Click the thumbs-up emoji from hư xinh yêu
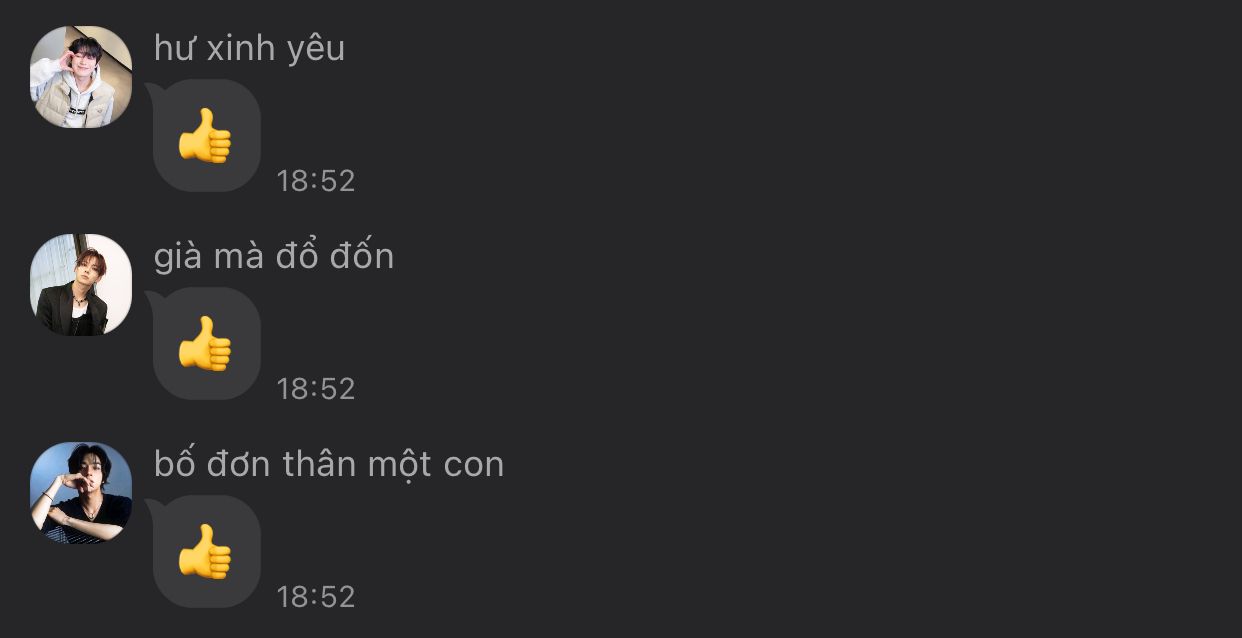The image size is (1242, 638). click(x=205, y=136)
